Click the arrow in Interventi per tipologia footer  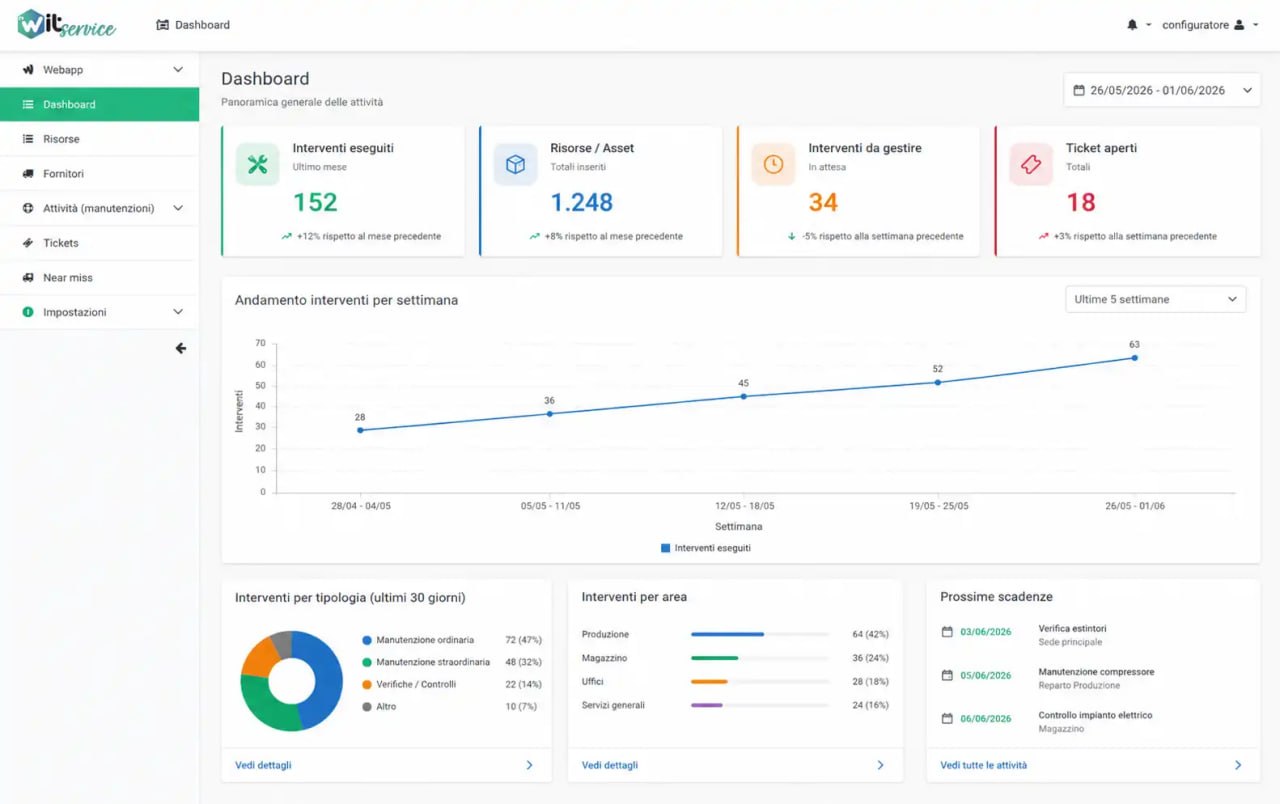[x=530, y=765]
